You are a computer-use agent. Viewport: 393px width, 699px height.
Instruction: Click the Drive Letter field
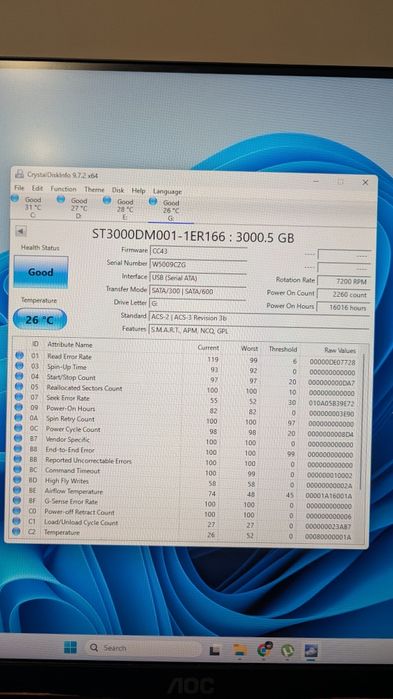click(x=198, y=304)
